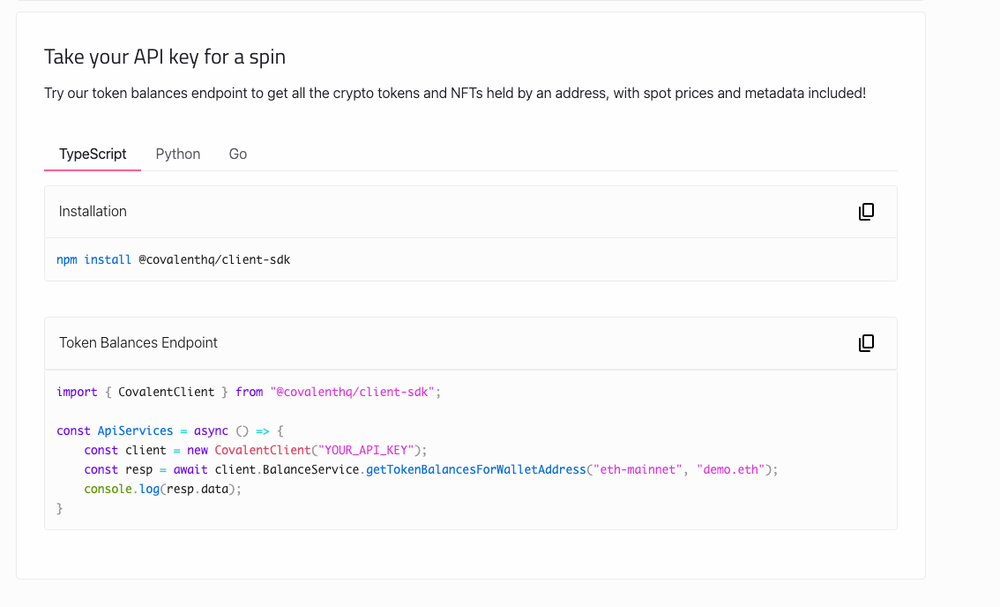Switch to the Go tab
The width and height of the screenshot is (1000, 607).
(x=238, y=154)
